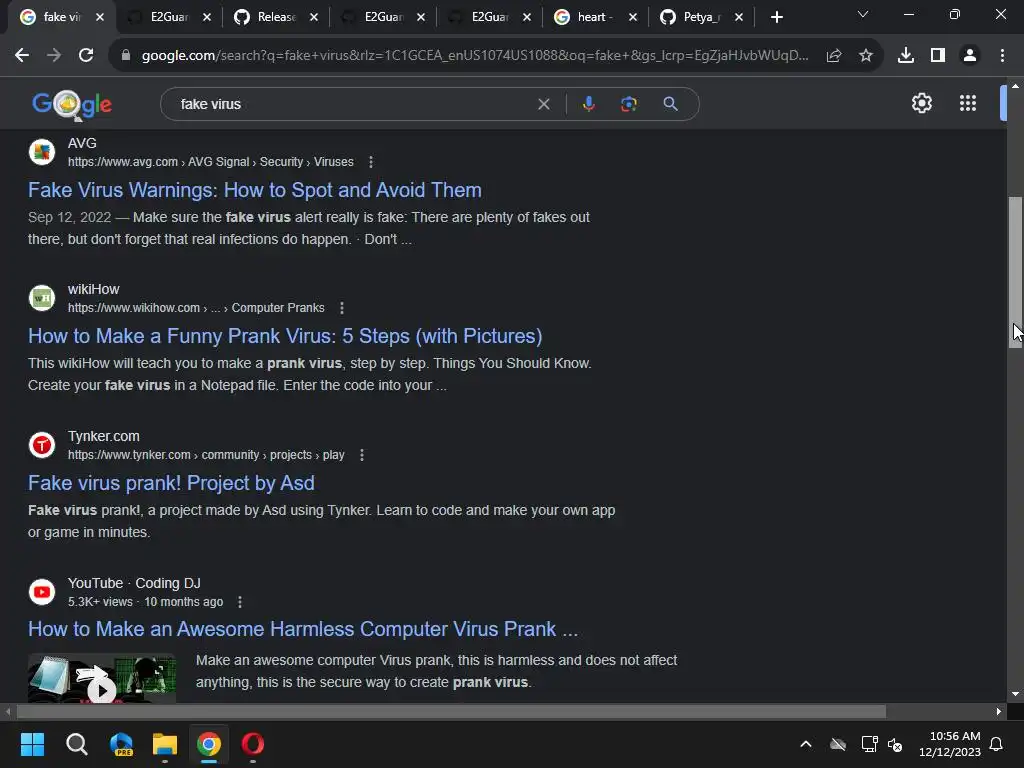Open Fake Virus Warnings AVG article
1024x768 pixels.
pos(255,190)
